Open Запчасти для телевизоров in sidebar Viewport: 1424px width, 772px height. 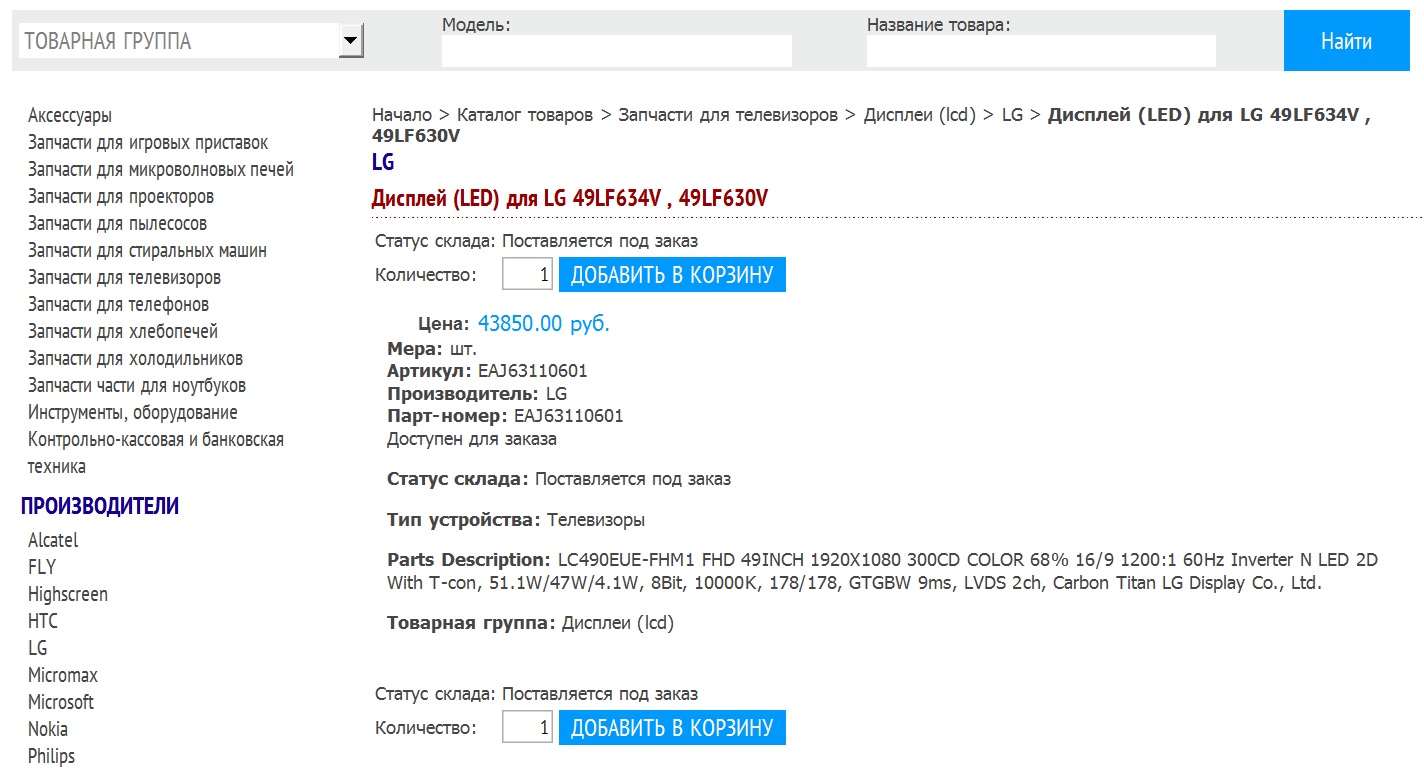tap(124, 278)
